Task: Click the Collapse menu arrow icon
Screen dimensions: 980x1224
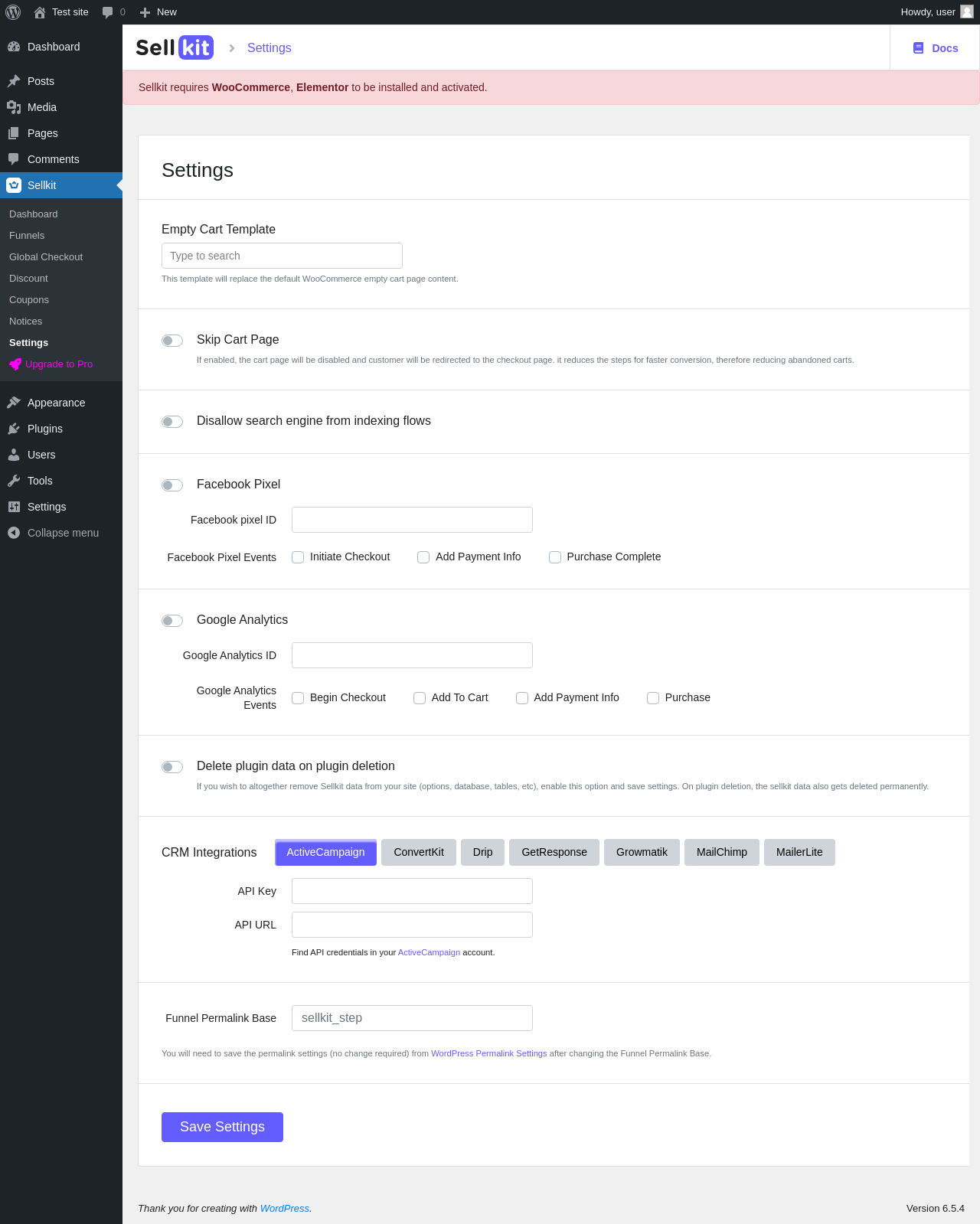Action: click(14, 533)
